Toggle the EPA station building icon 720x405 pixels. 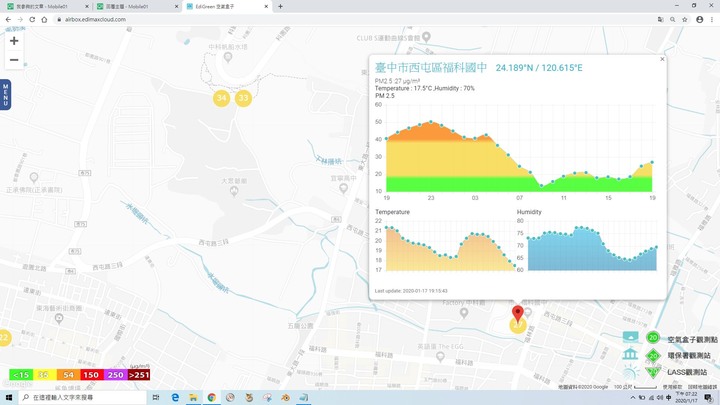[630, 354]
